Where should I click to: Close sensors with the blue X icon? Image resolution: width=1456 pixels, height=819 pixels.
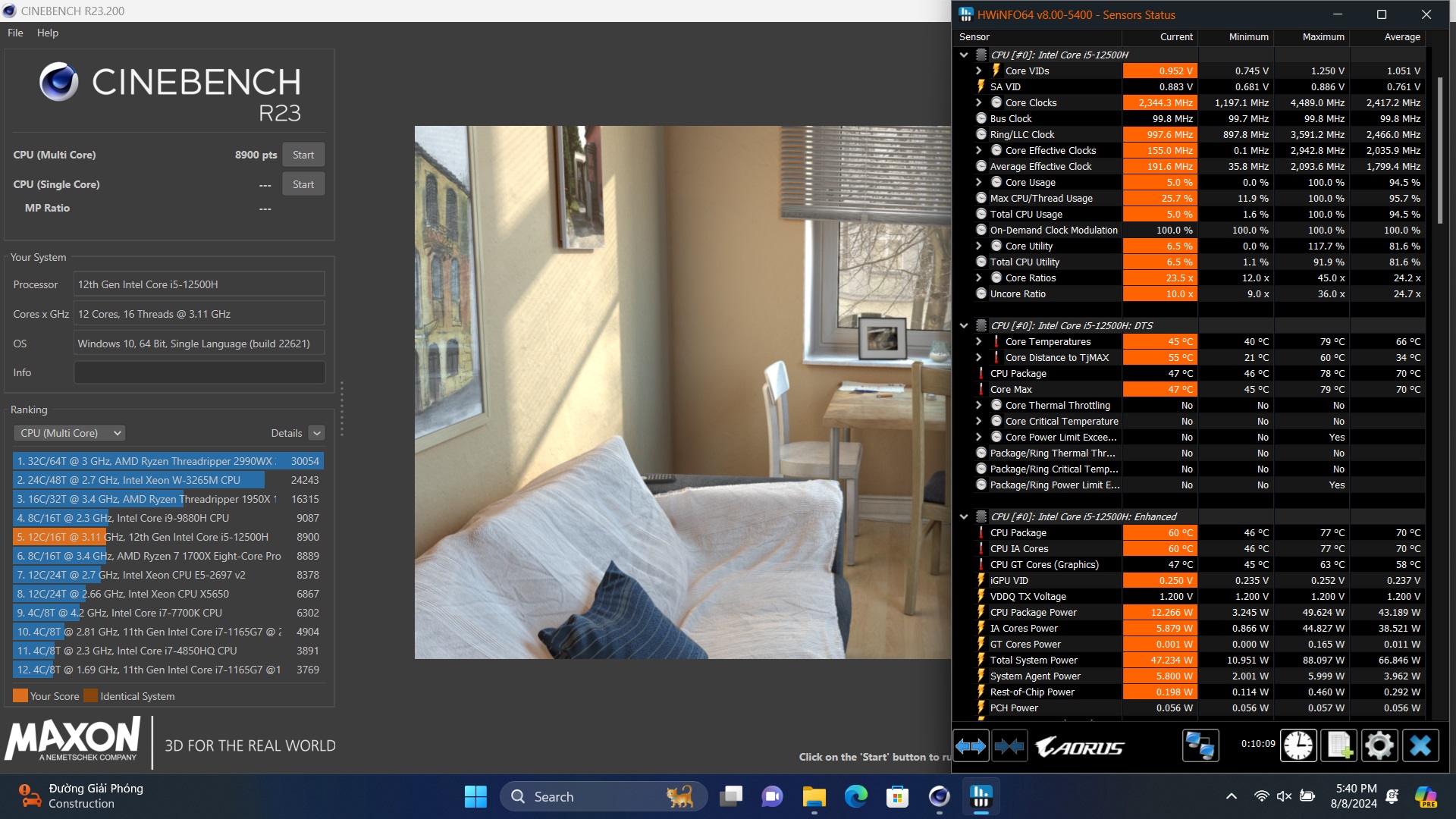pos(1420,746)
